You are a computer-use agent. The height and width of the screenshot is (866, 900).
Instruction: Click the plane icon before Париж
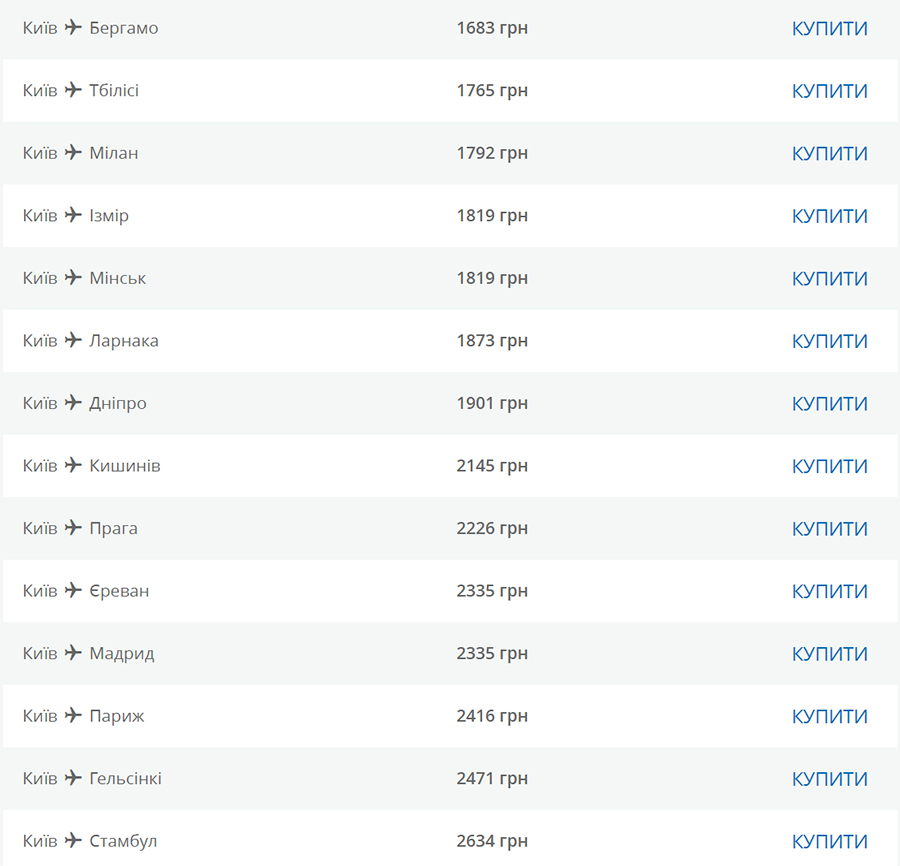(73, 715)
